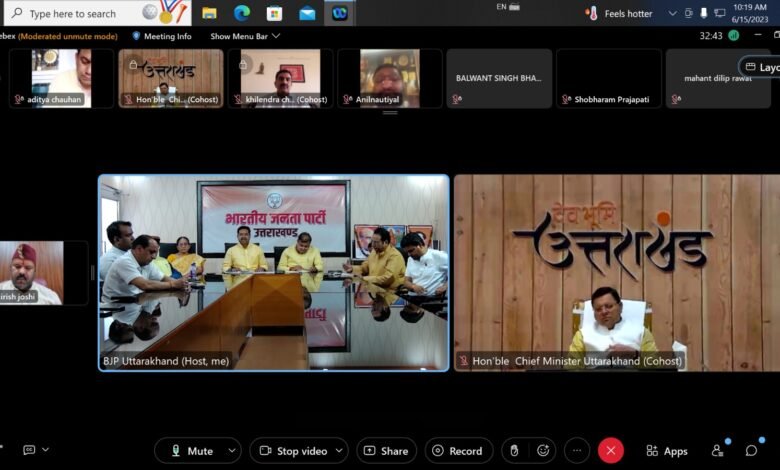The image size is (780, 470).
Task: Open more options ellipsis button
Action: pos(577,451)
